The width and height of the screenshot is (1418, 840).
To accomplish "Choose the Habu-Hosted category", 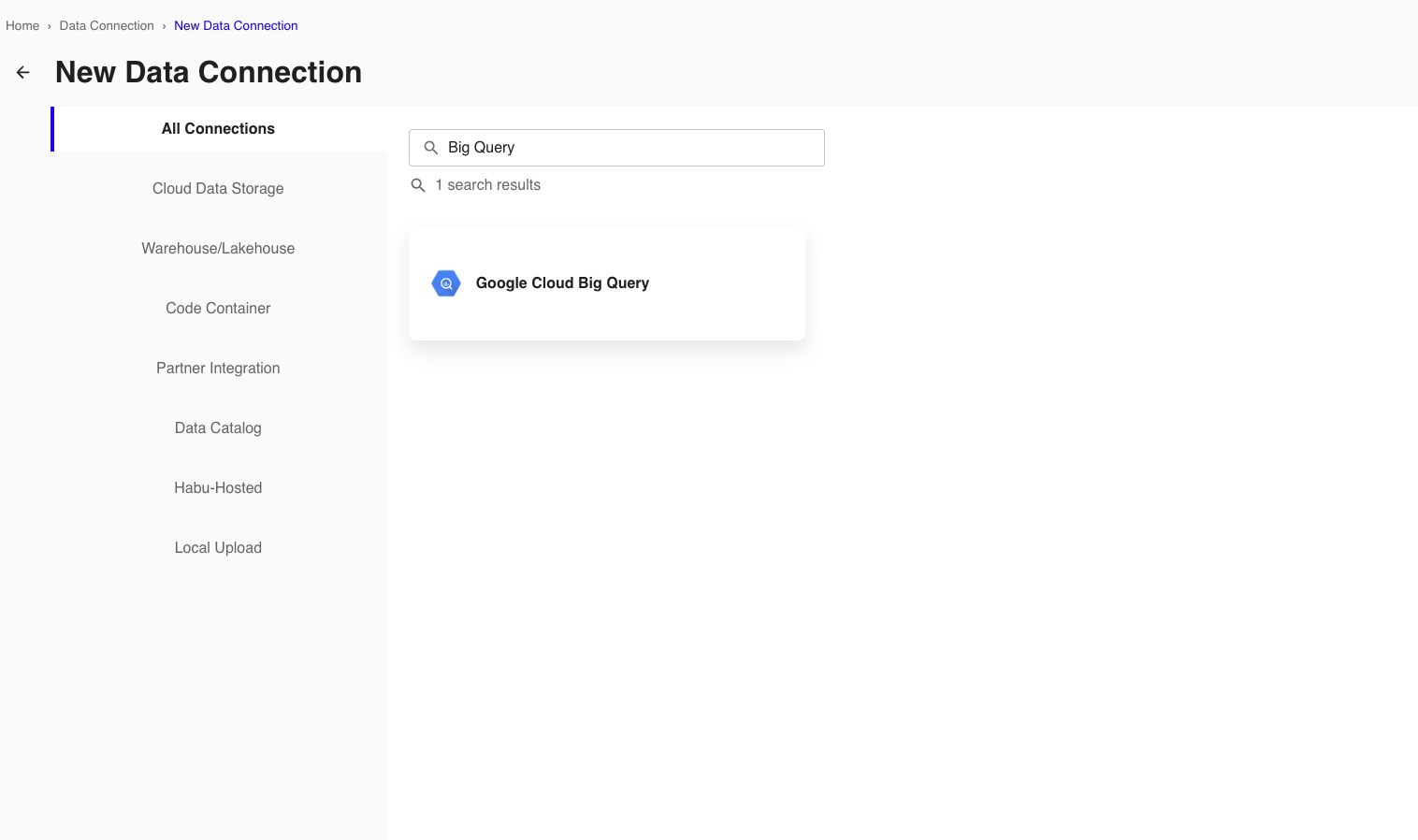I will pos(218,488).
